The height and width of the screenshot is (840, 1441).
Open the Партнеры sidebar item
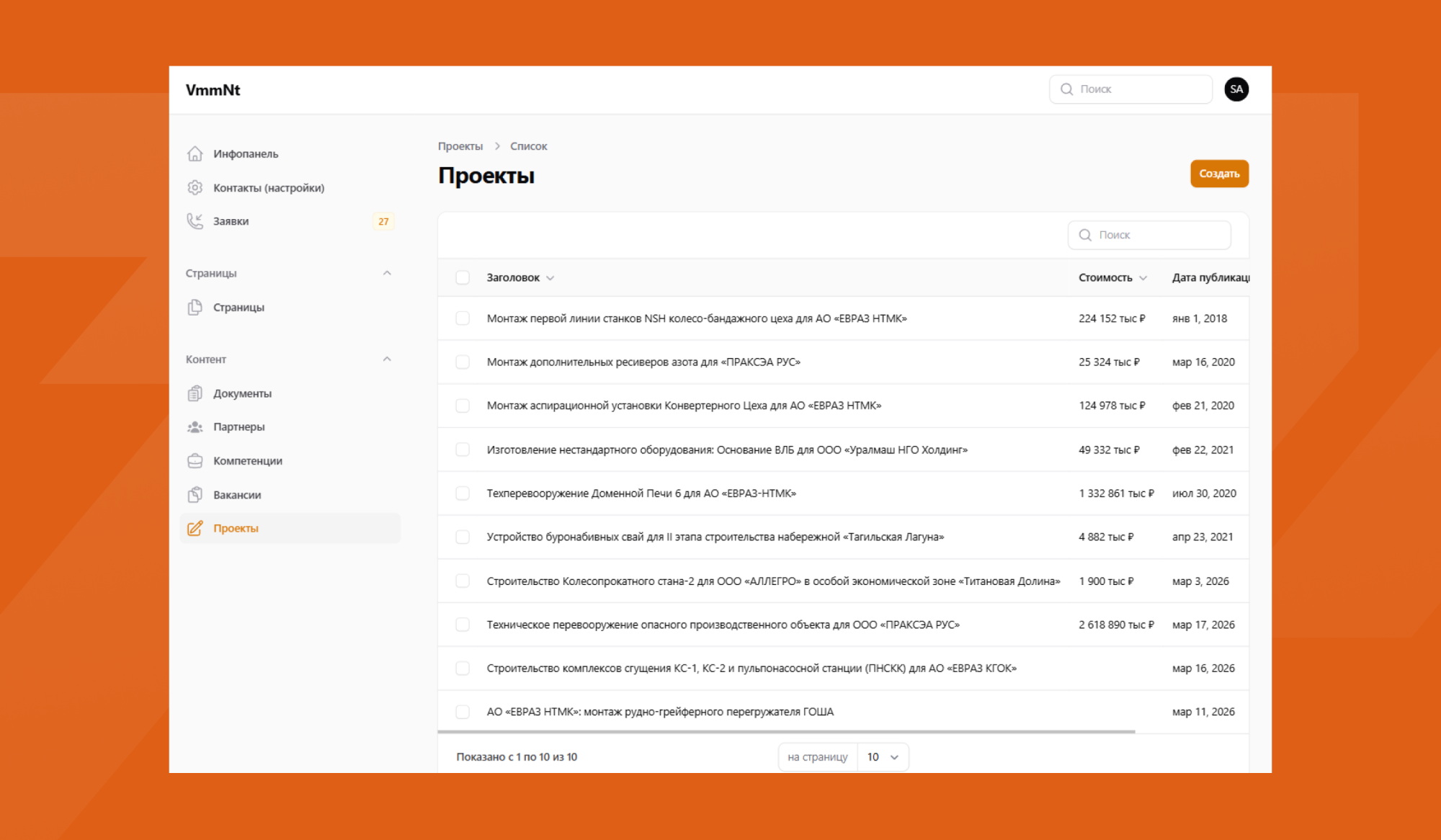290,427
